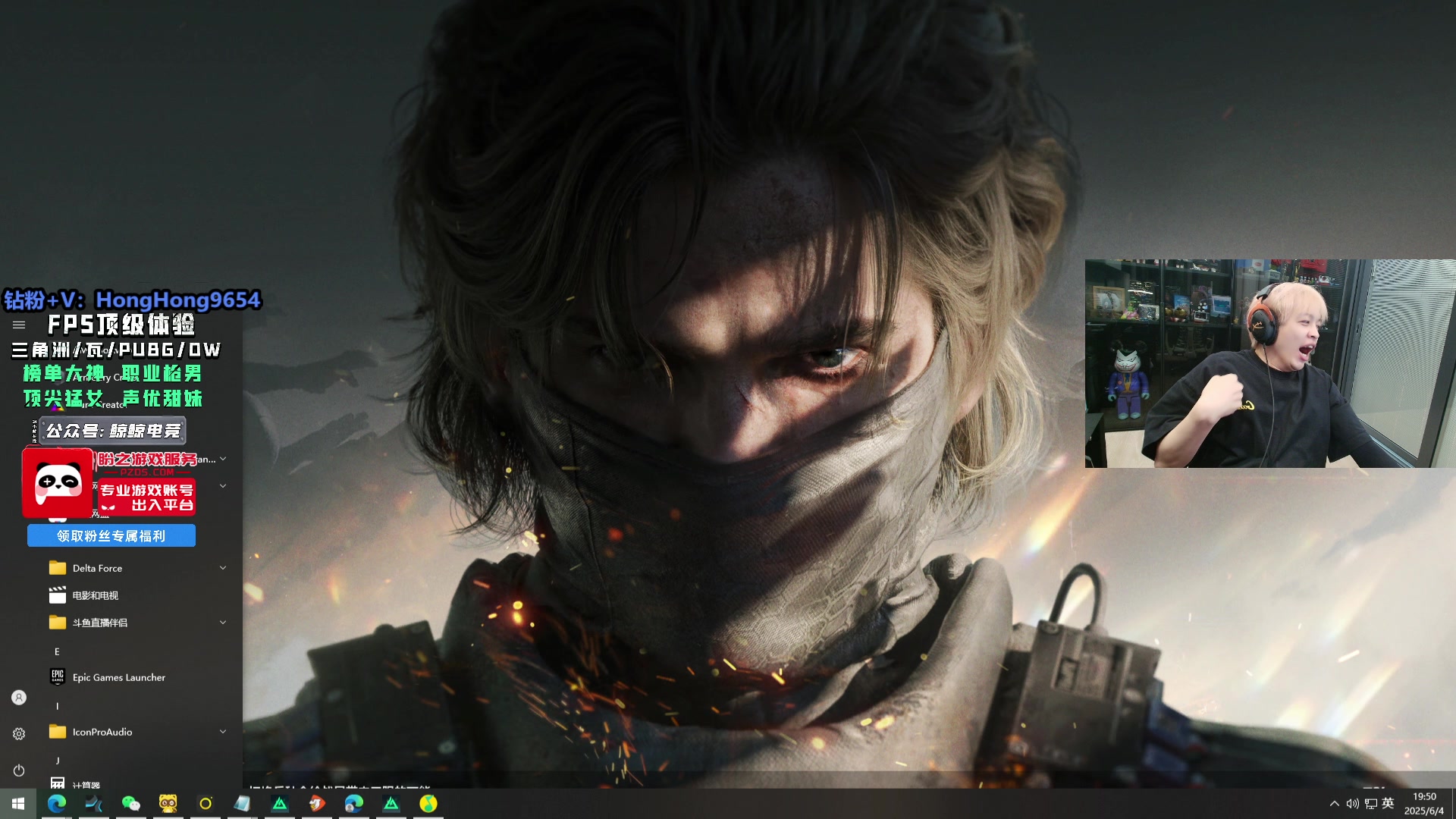This screenshot has height=819, width=1456.
Task: Switch the 英 input method indicator
Action: [x=1389, y=803]
